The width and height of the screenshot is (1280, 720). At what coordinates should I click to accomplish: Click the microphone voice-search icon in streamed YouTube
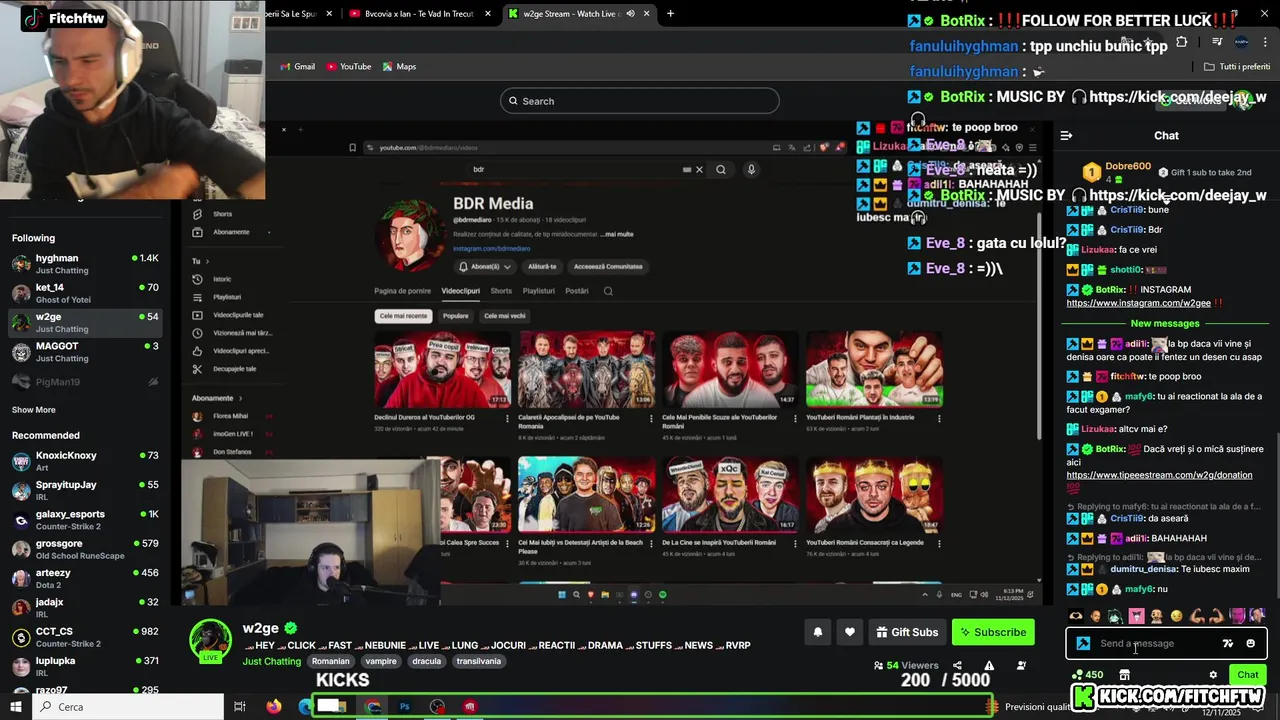tap(751, 169)
